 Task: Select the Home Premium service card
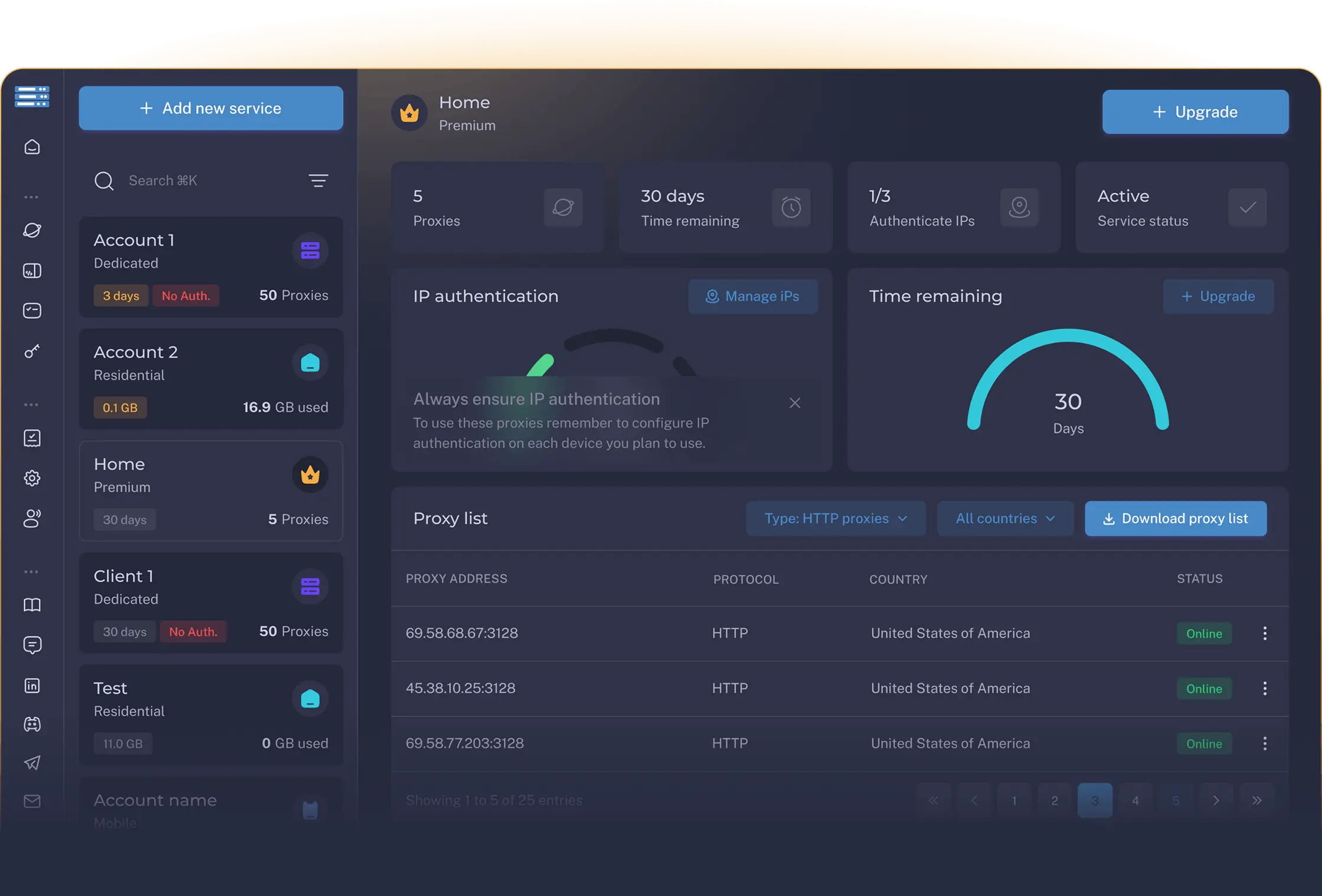tap(211, 491)
